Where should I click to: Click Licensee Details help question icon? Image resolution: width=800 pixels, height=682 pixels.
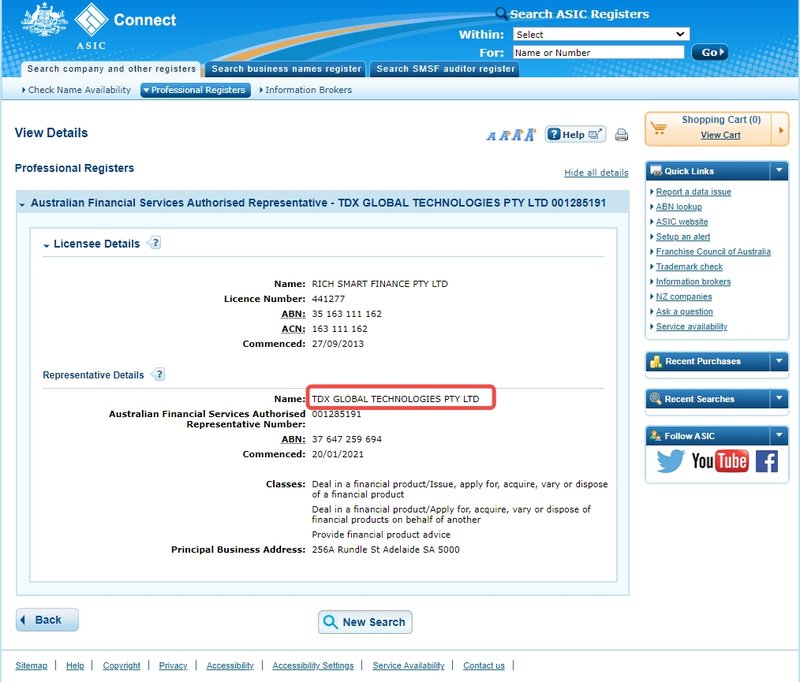click(155, 243)
